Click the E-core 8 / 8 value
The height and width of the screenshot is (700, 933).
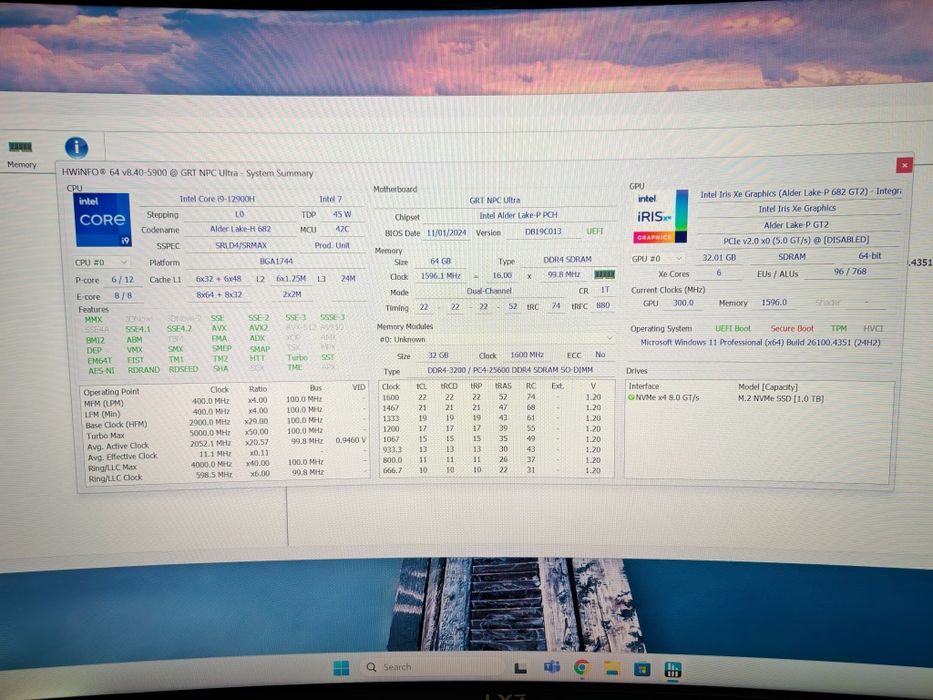[123, 295]
